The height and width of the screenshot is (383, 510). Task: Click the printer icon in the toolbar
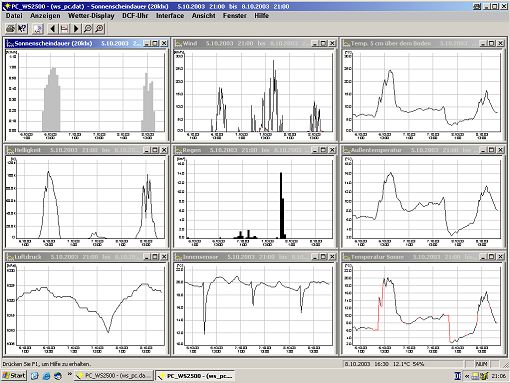[x=10, y=29]
